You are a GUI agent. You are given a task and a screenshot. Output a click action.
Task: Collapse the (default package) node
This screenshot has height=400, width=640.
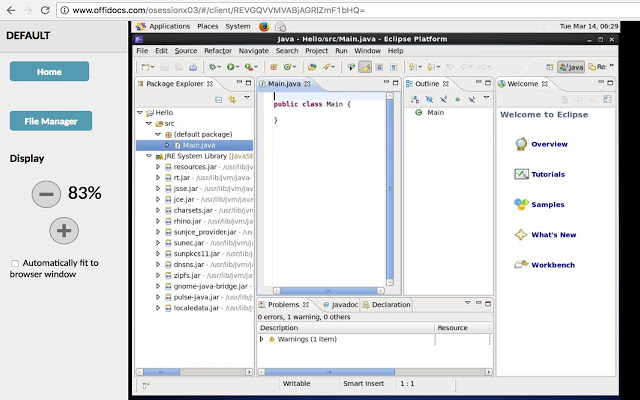(158, 134)
